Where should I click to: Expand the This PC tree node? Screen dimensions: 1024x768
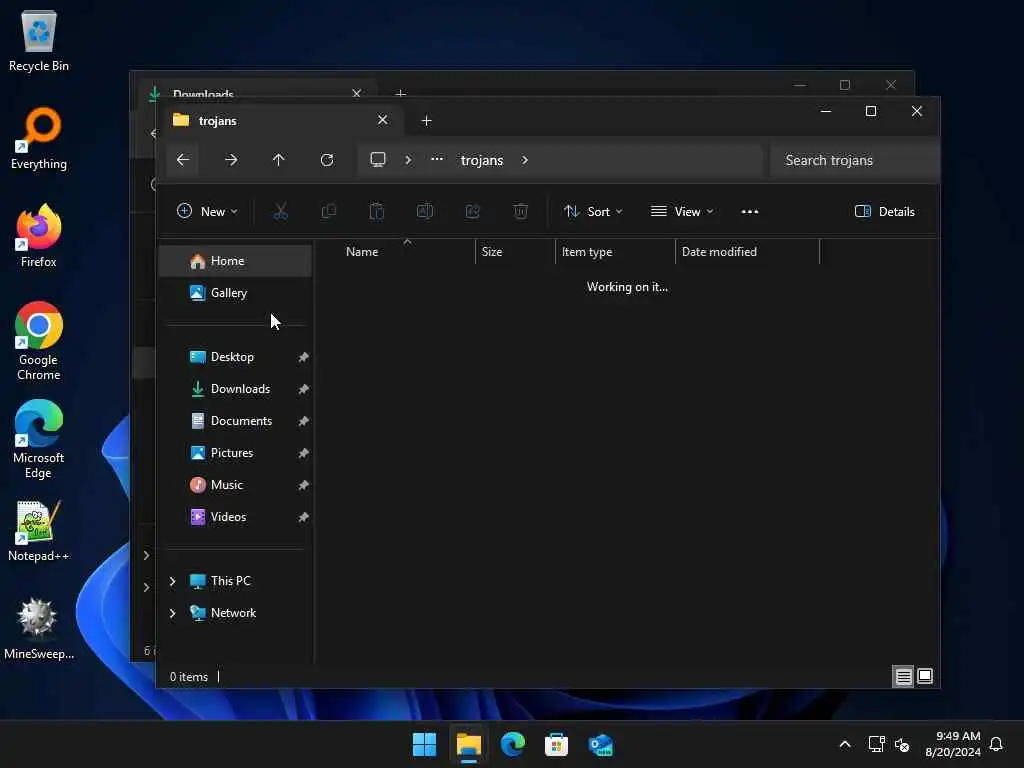coord(172,581)
